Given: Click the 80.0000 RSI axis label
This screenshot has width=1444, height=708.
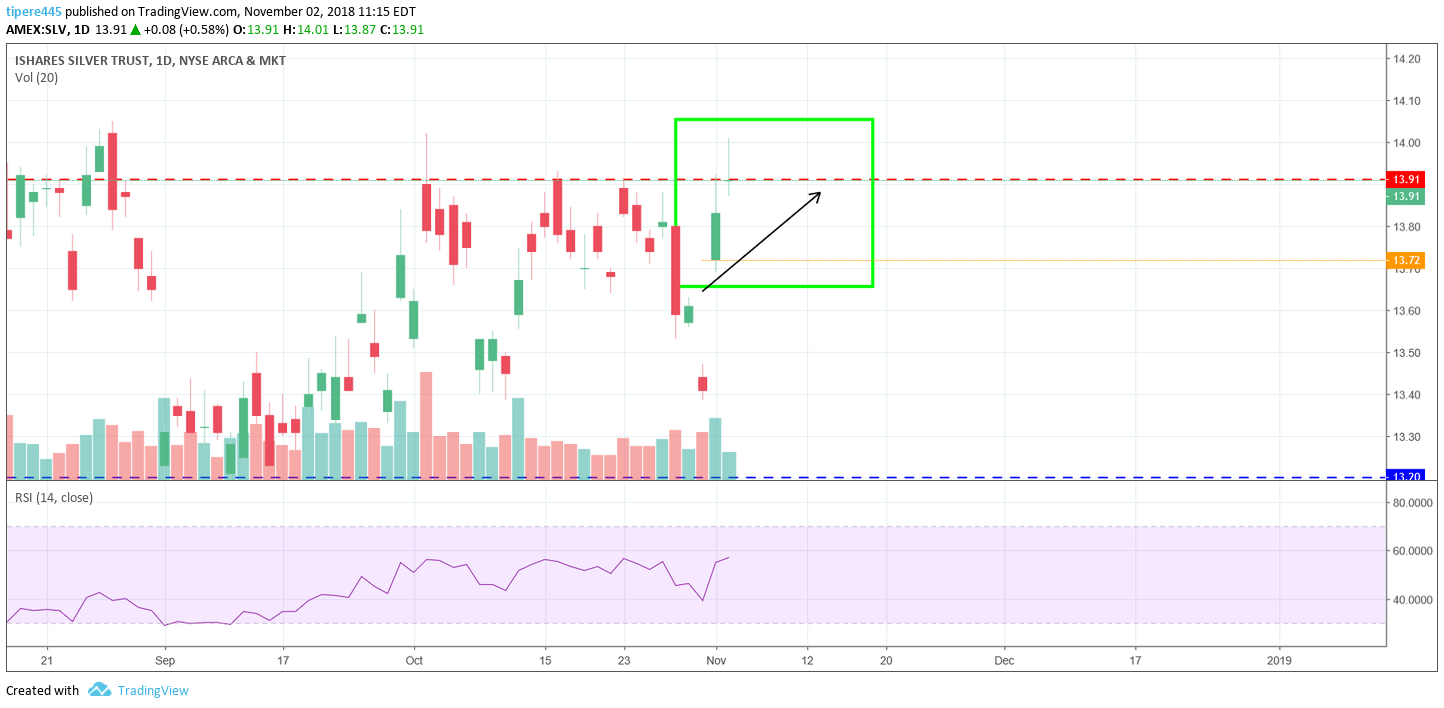Looking at the screenshot, I should click(x=1414, y=503).
